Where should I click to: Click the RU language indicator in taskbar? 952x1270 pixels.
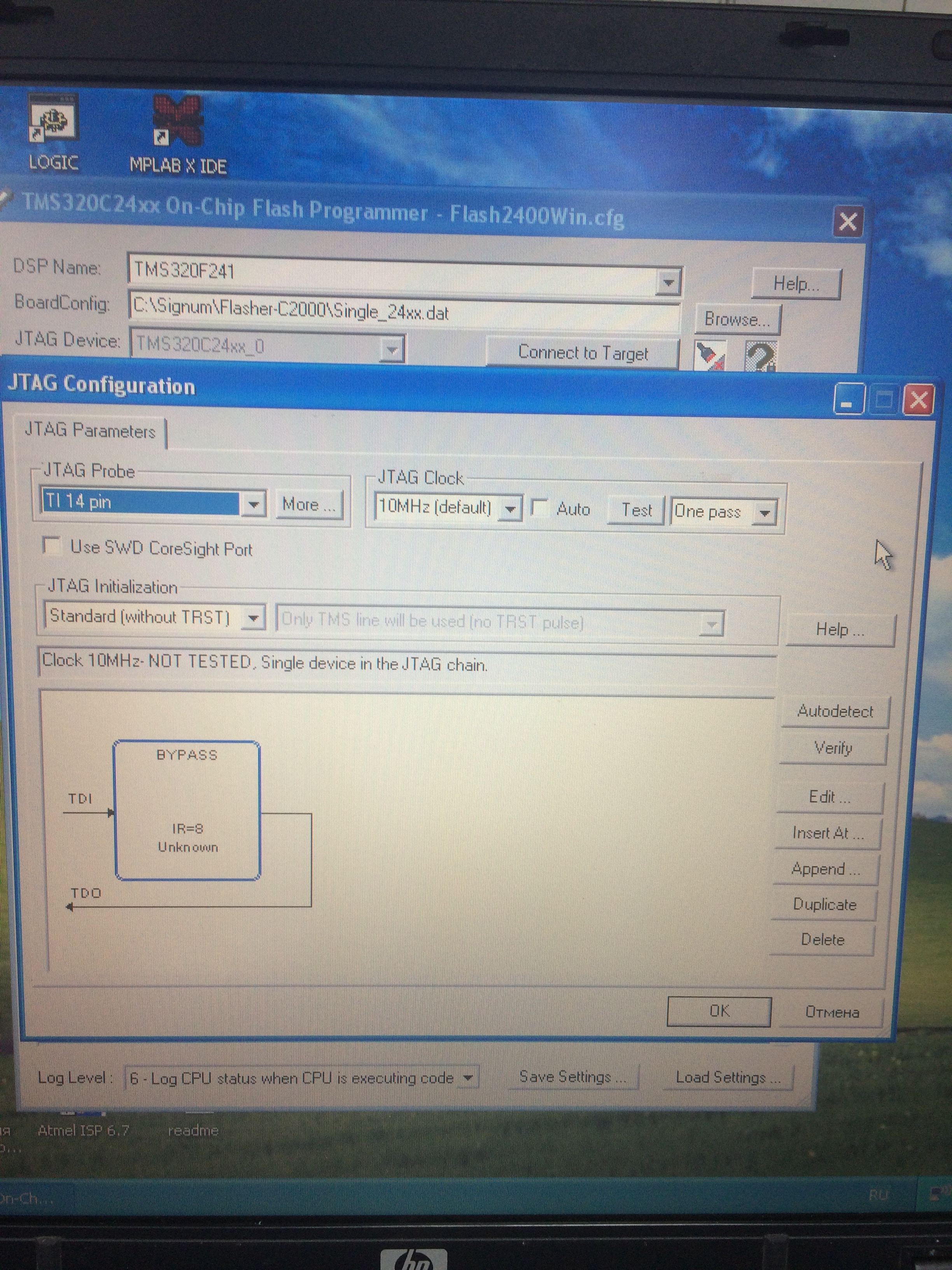point(878,1195)
